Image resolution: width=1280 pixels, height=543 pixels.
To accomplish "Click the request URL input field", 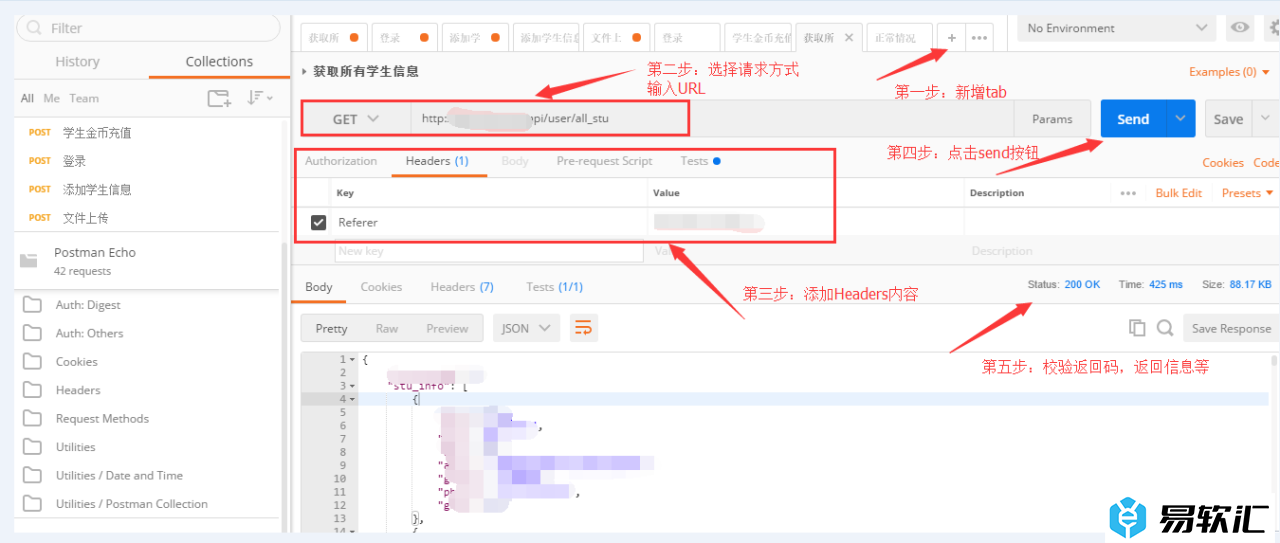I will coord(711,119).
